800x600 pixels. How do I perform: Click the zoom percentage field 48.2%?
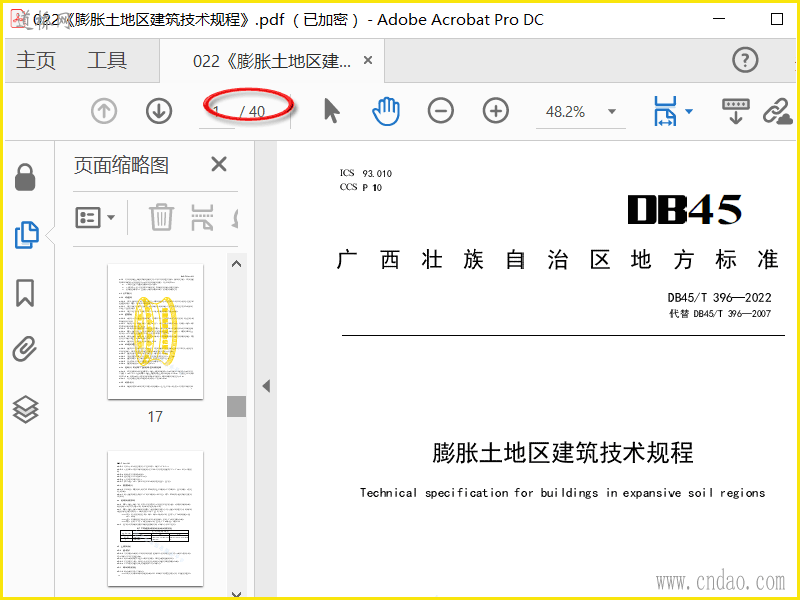pyautogui.click(x=565, y=112)
